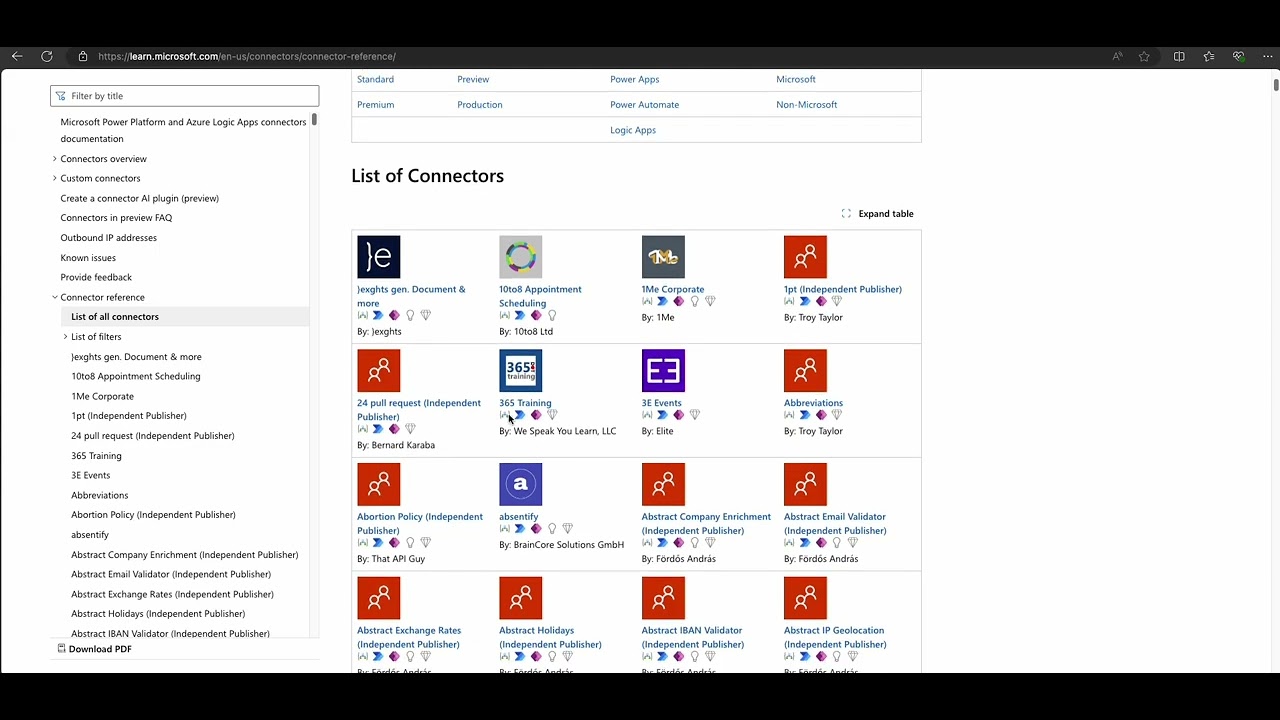Click the By: We Speak You Learn, LLC text
This screenshot has height=720, width=1280.
(557, 431)
